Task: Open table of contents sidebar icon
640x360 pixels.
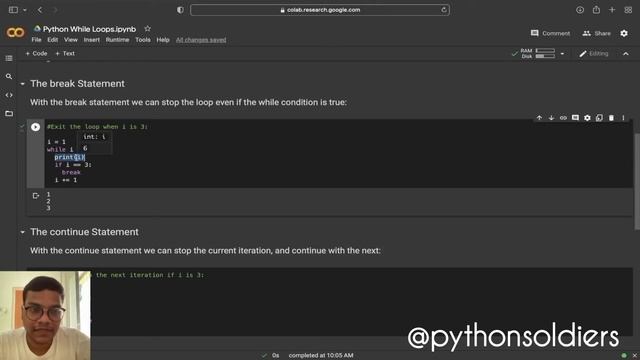Action: 9,58
